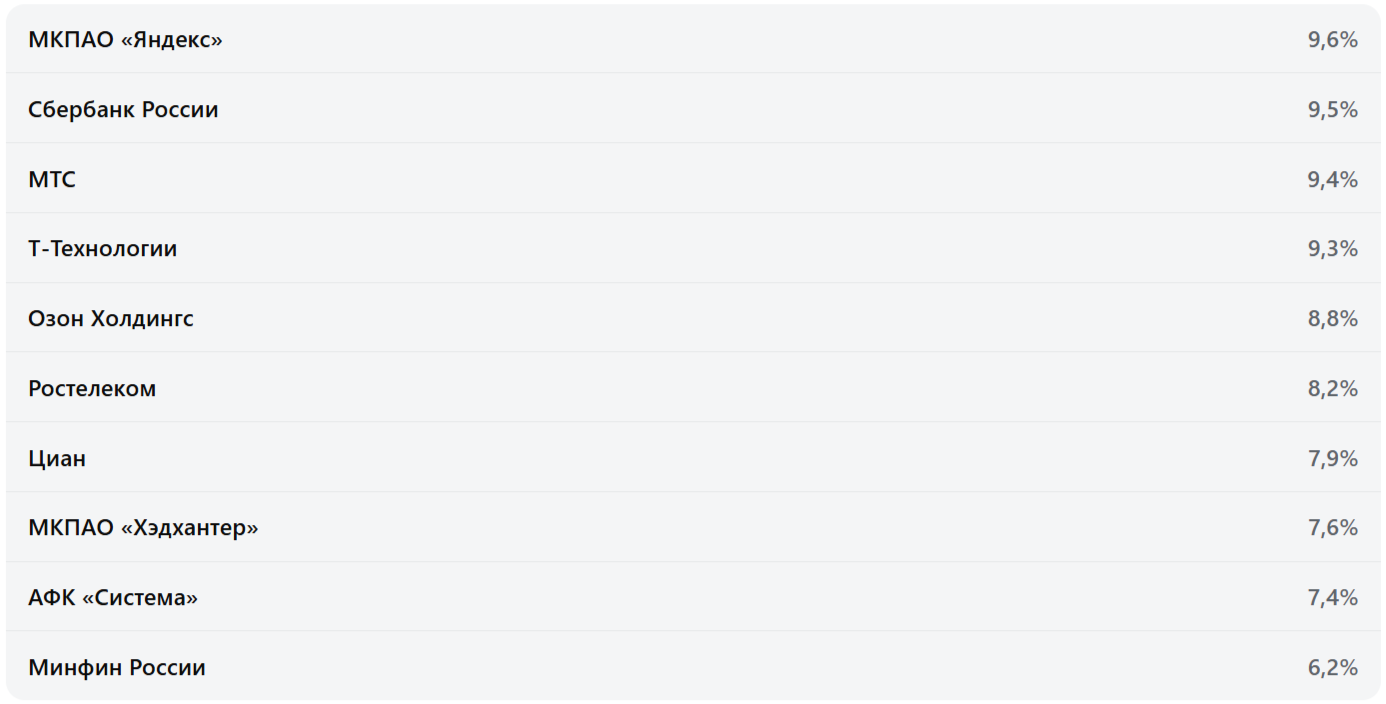Click the 9,6% share value
This screenshot has height=704, width=1386.
[1332, 40]
